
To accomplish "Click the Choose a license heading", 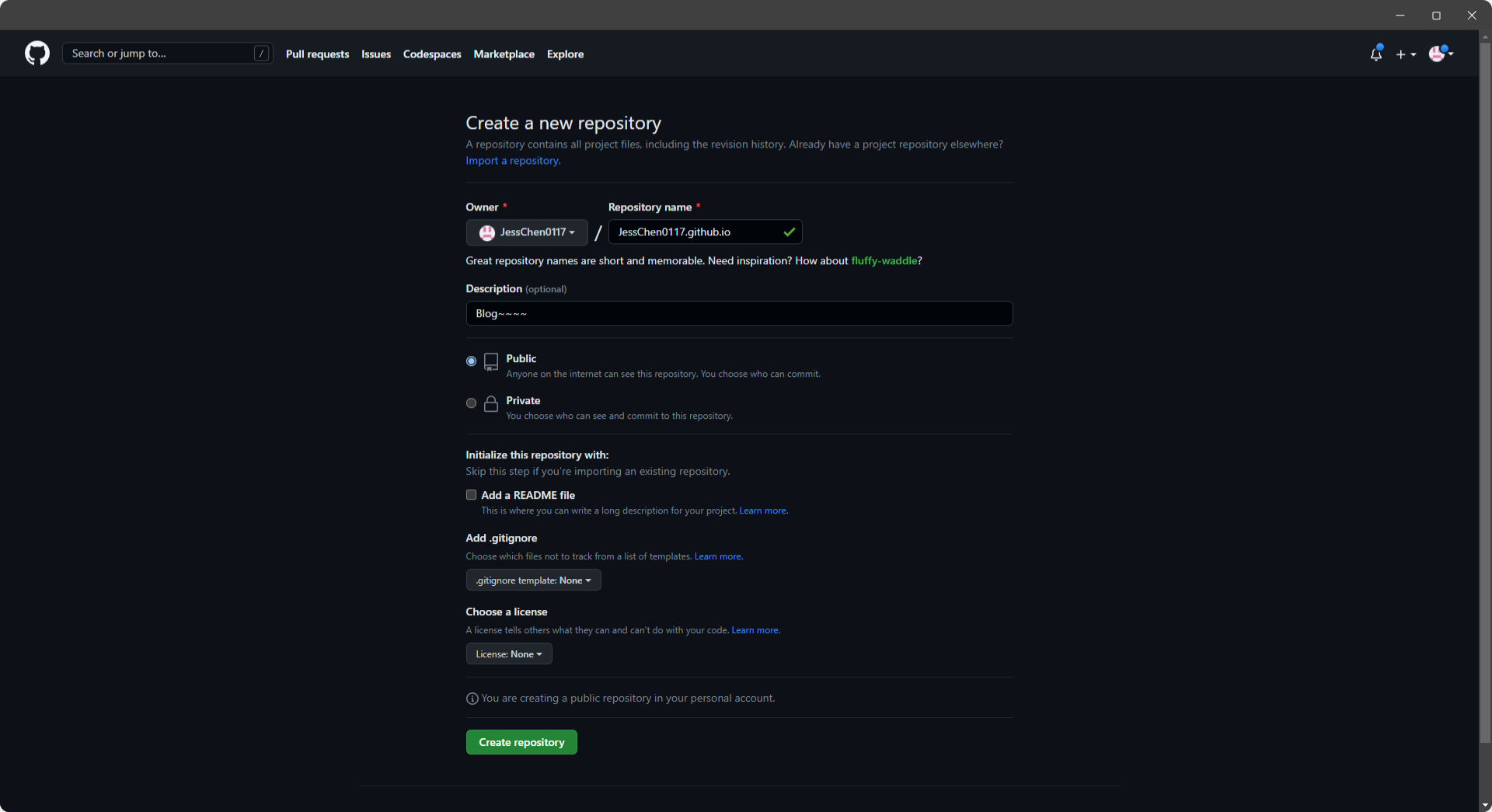I will coord(507,612).
